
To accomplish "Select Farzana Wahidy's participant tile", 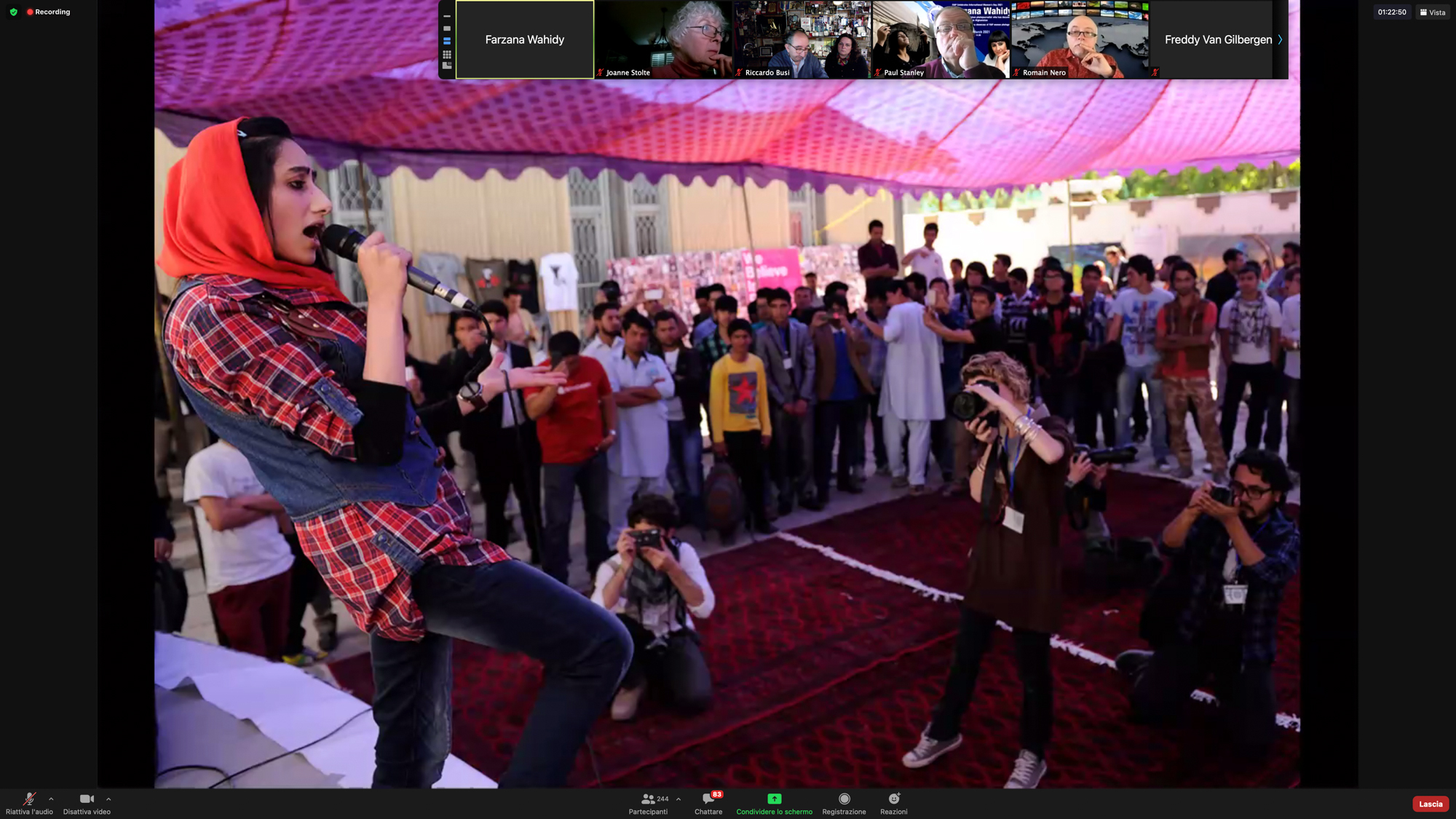I will pos(525,39).
